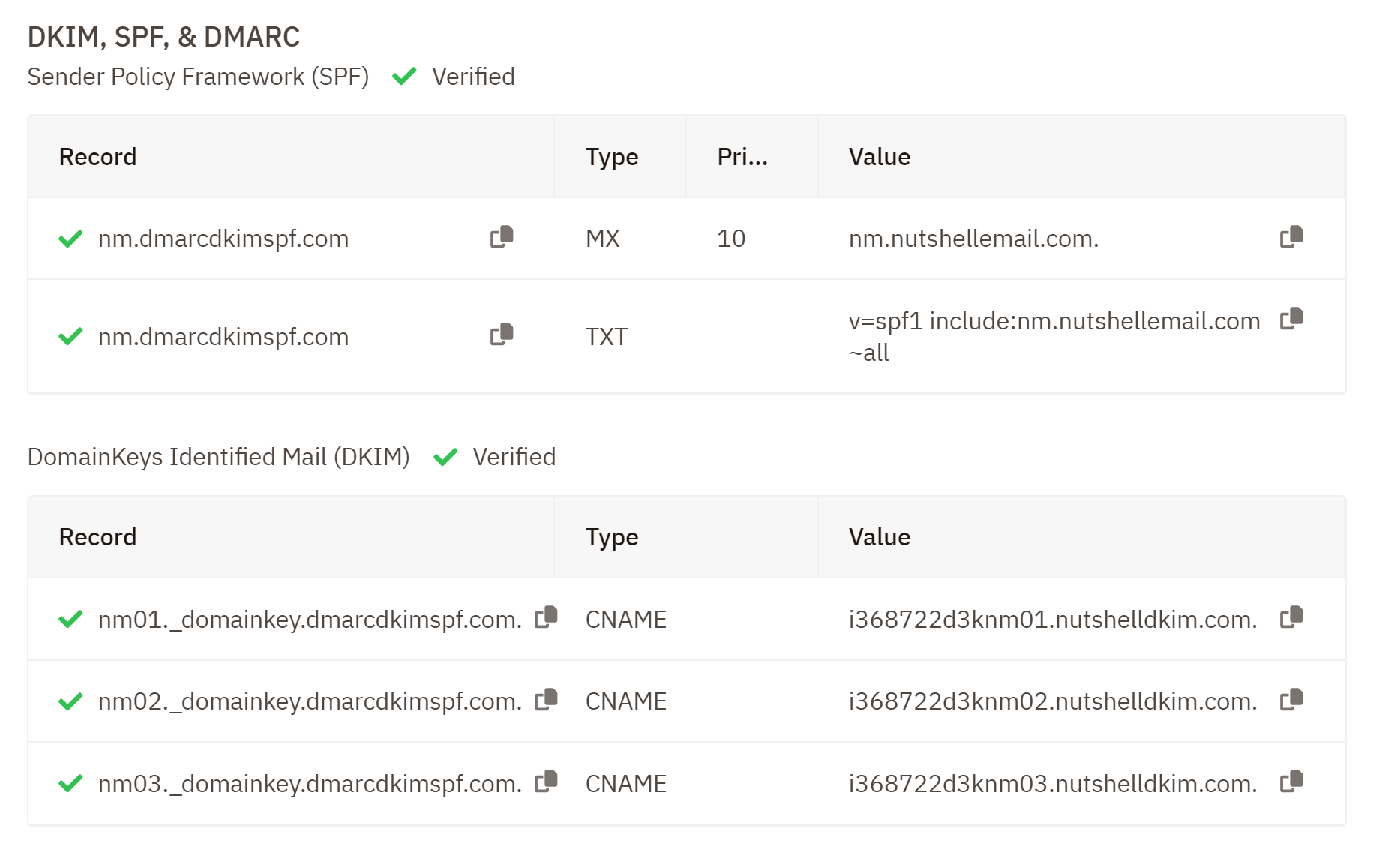Select the MX type cell

pos(603,239)
